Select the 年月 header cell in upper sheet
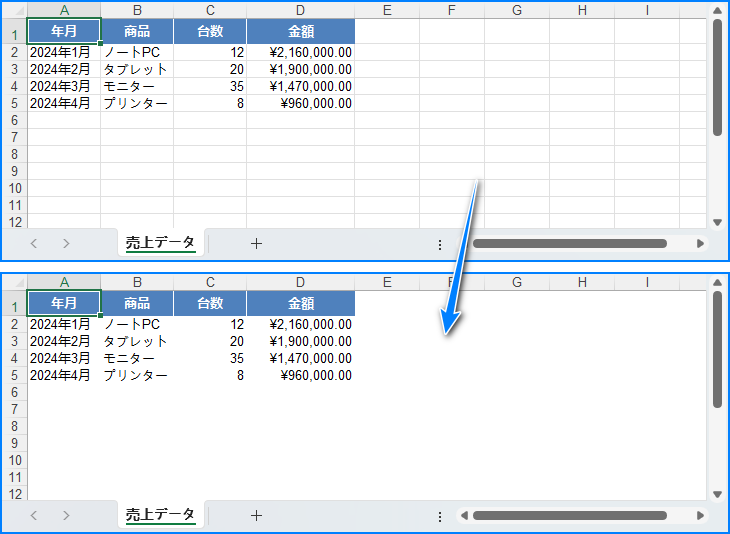 tap(64, 31)
